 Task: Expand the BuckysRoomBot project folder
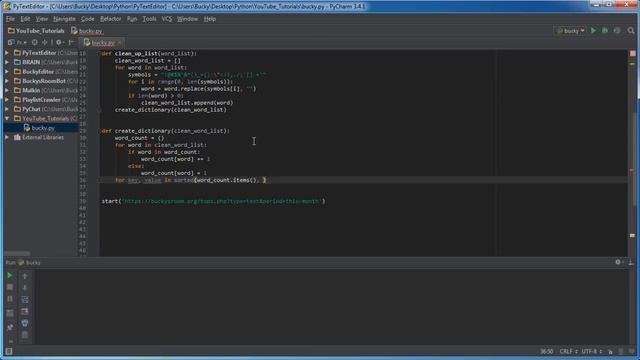[7, 81]
